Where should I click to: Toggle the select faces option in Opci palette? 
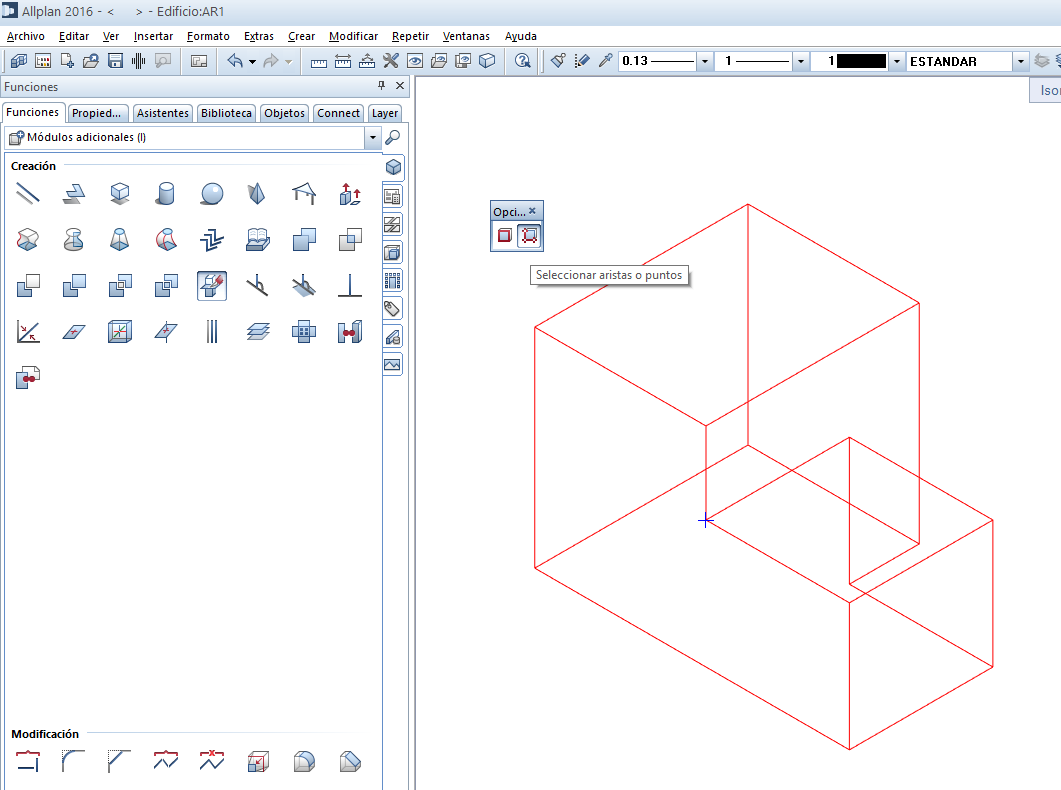[x=505, y=236]
